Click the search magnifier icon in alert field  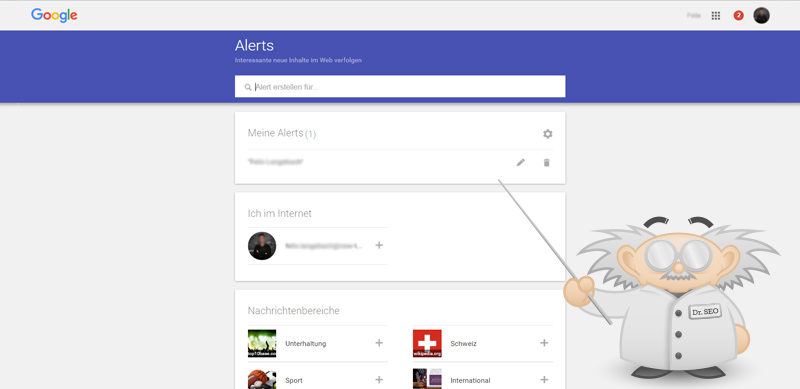coord(248,87)
